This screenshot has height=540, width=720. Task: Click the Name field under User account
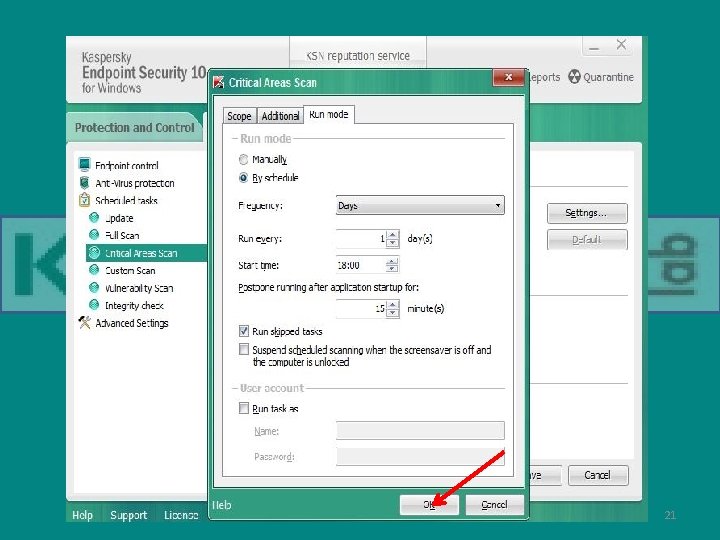(x=420, y=431)
